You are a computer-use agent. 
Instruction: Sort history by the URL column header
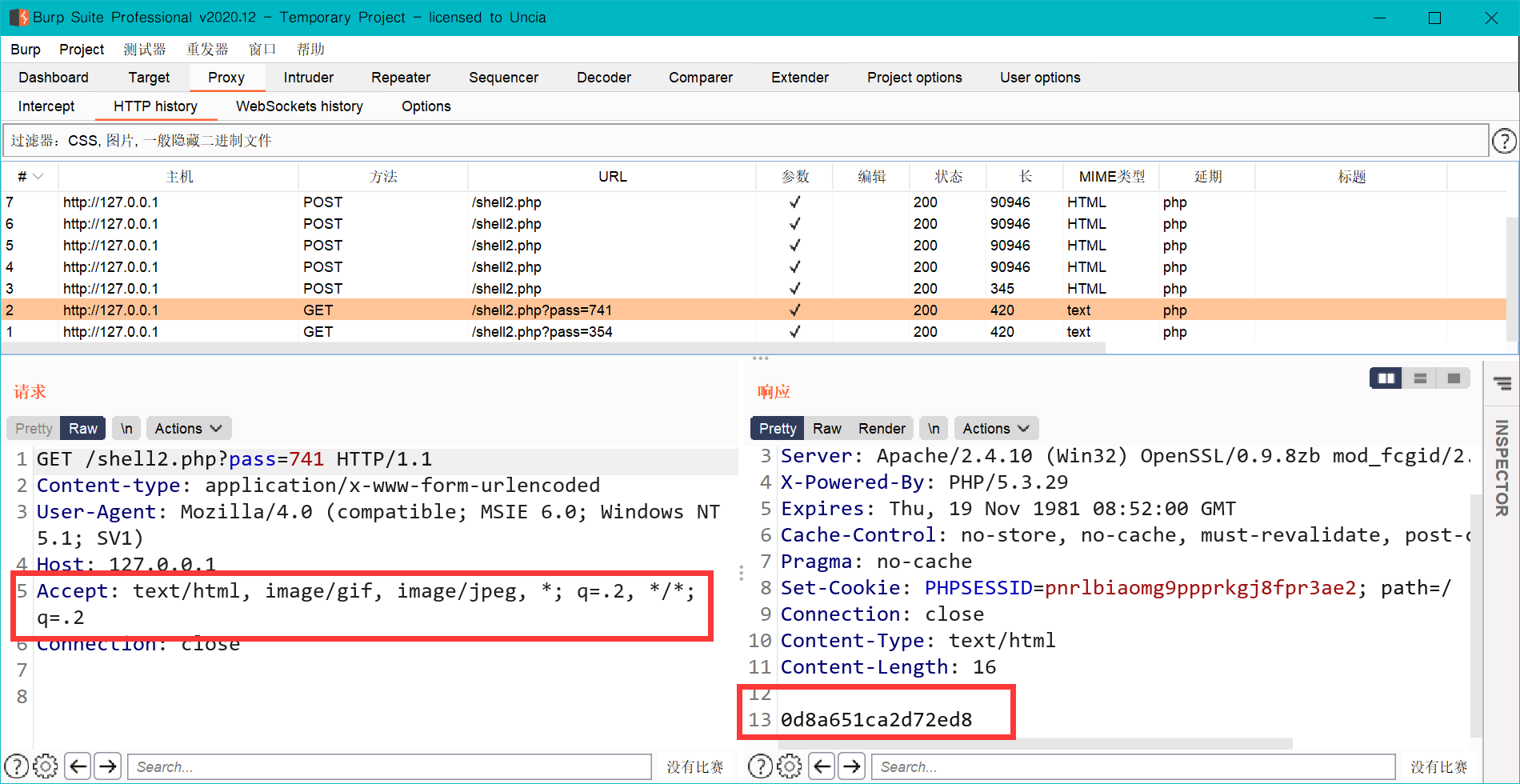tap(612, 177)
